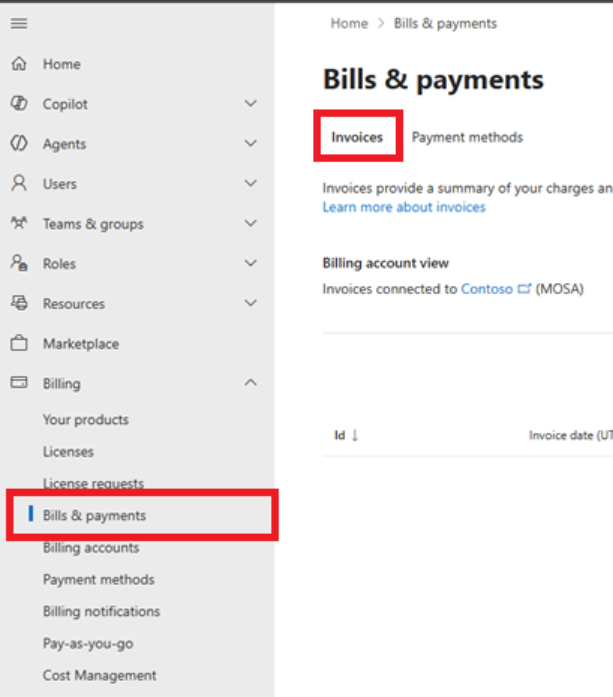Screen dimensions: 613x697
Task: Click the external link icon beside Contoso
Action: [525, 289]
